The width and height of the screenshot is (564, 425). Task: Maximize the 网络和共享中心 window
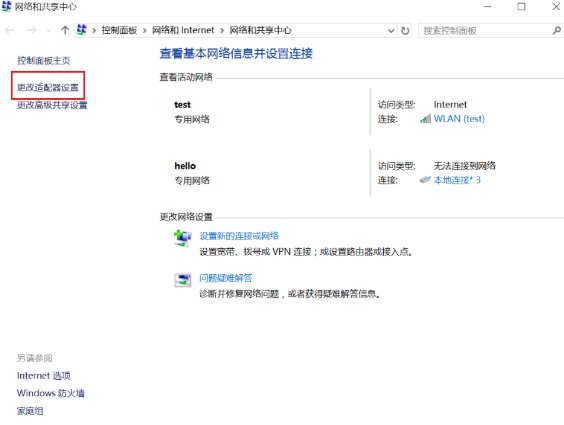click(x=521, y=6)
